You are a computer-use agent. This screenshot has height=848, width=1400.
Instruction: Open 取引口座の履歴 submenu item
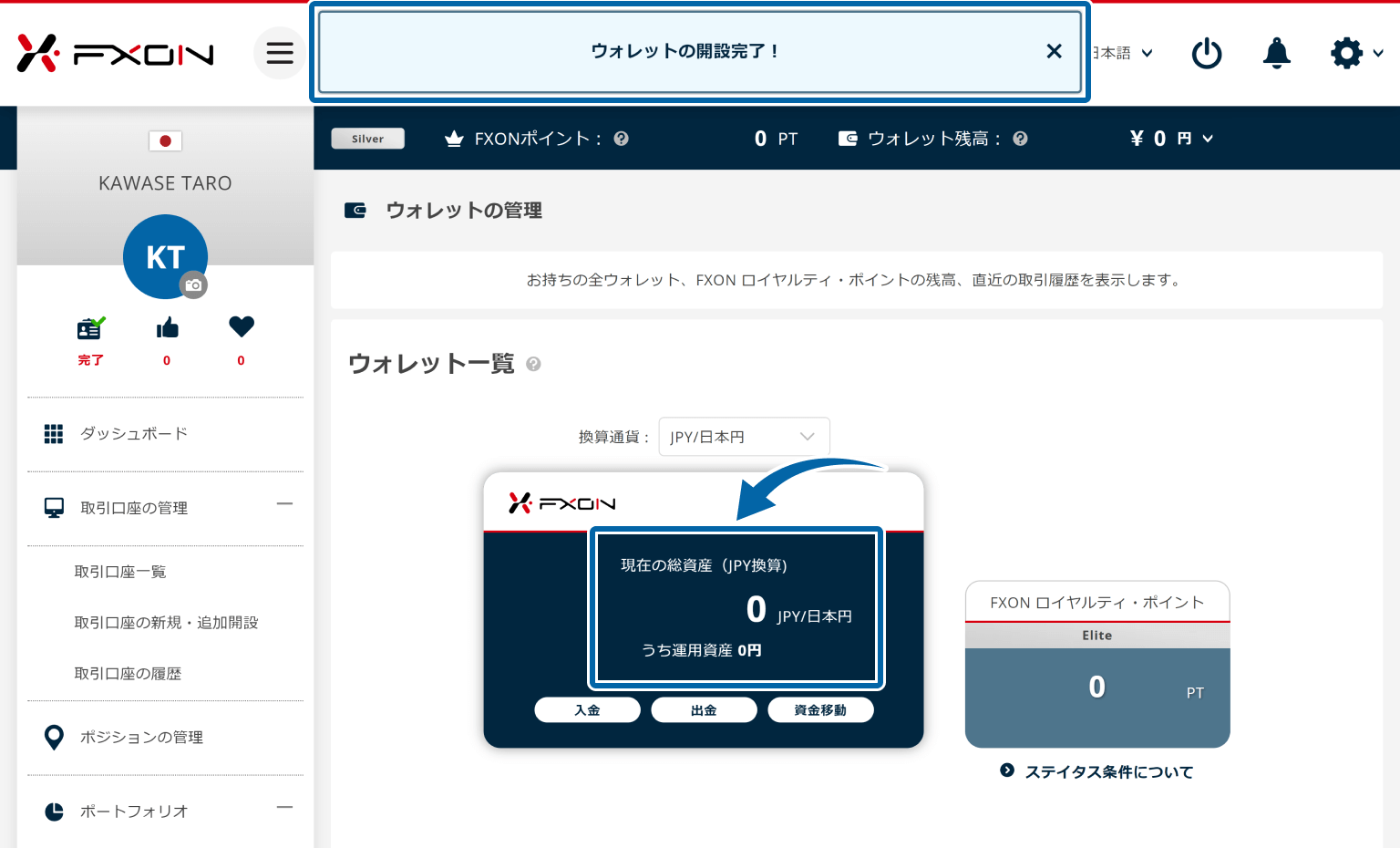click(128, 674)
